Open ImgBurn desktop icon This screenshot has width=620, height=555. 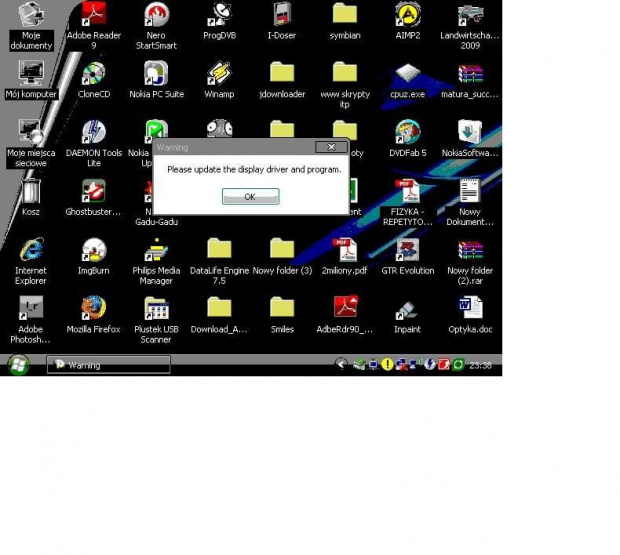pos(94,250)
